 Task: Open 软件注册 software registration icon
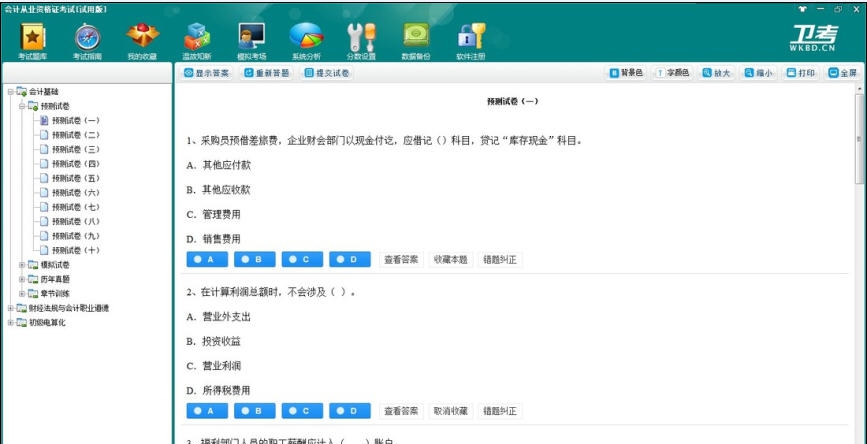click(471, 41)
